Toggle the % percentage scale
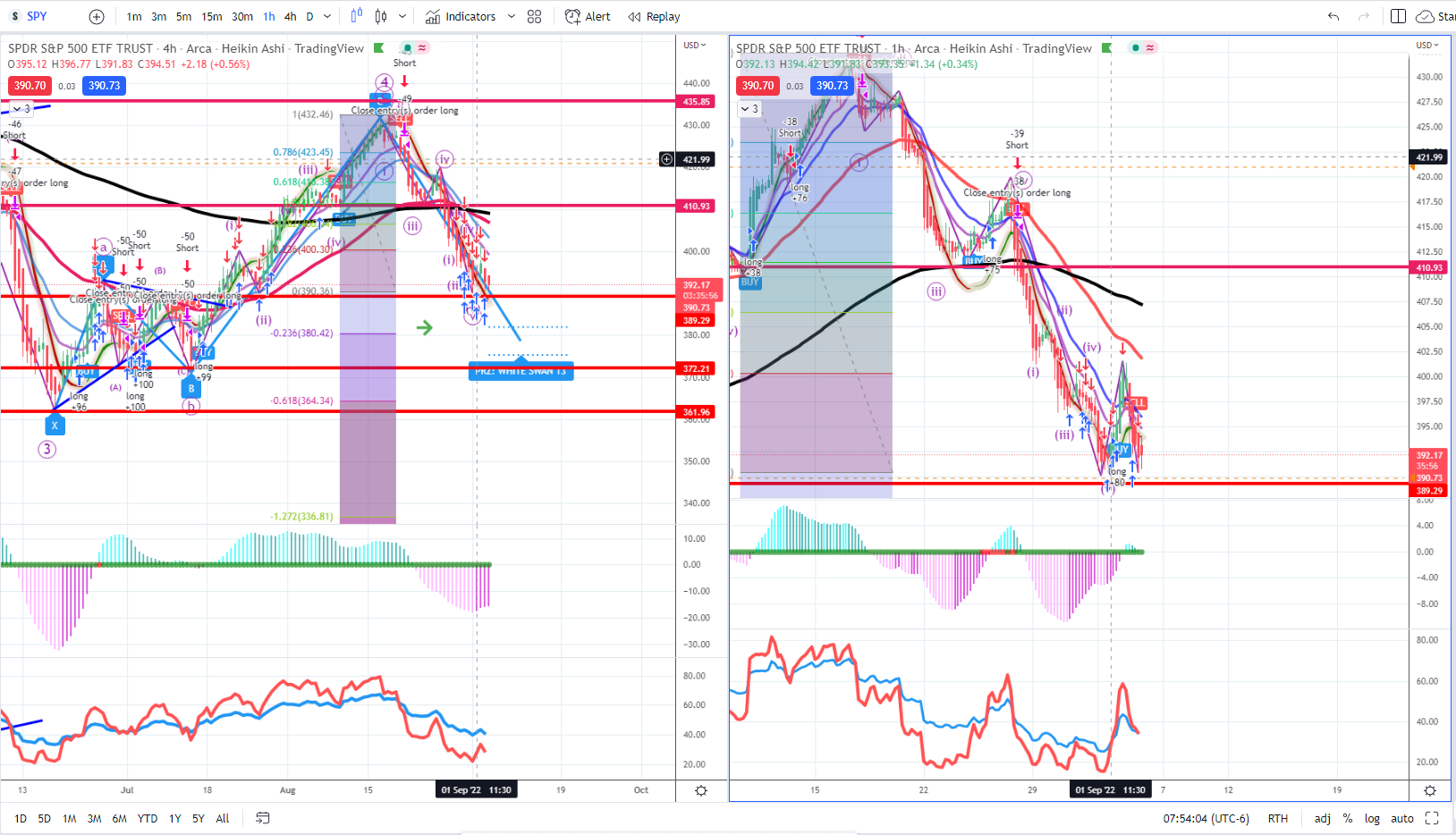1456x835 pixels. pyautogui.click(x=1348, y=818)
